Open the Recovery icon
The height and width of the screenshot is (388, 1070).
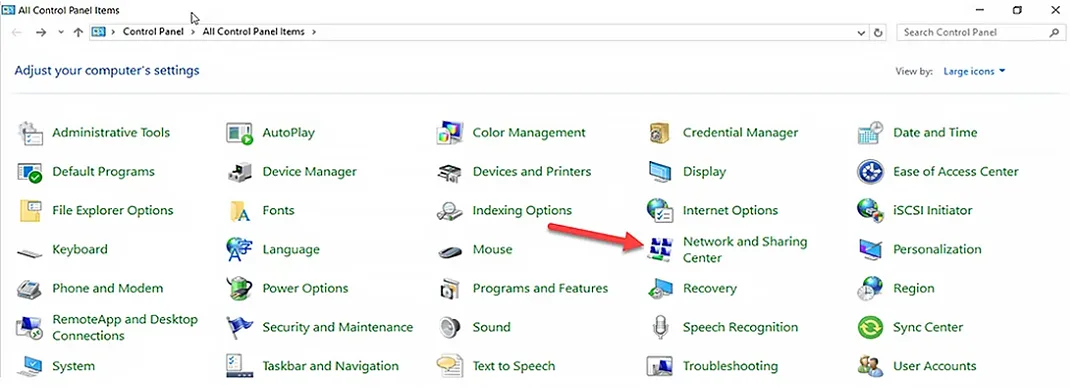pyautogui.click(x=660, y=288)
